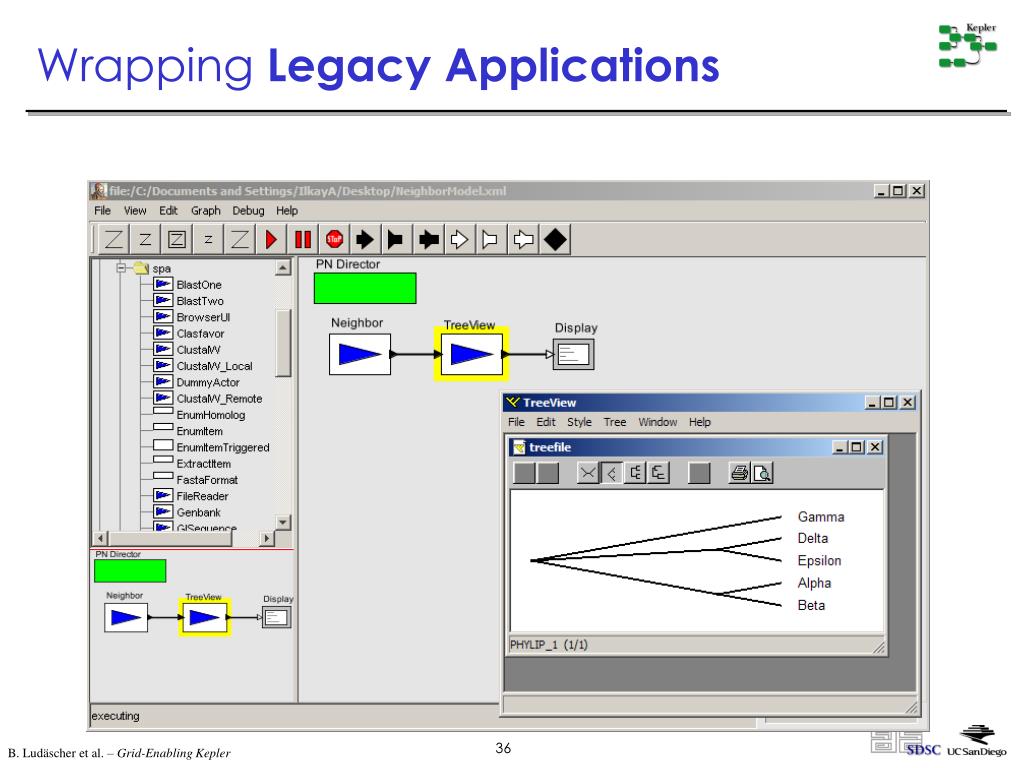This screenshot has height=768, width=1024.
Task: Choose the phylogram style icon
Action: (x=658, y=473)
